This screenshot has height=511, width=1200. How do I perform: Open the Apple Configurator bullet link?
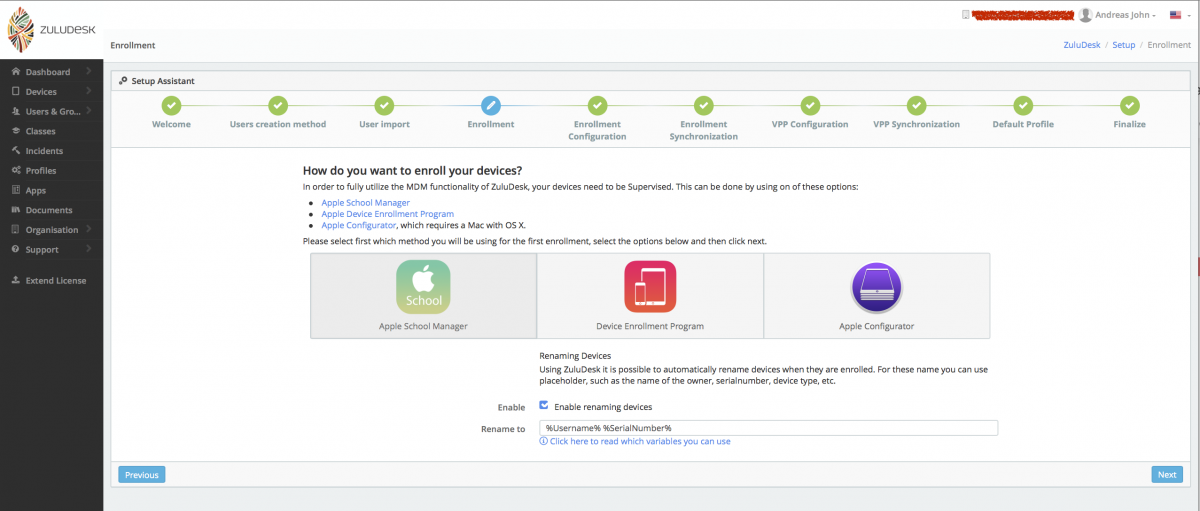click(x=358, y=226)
